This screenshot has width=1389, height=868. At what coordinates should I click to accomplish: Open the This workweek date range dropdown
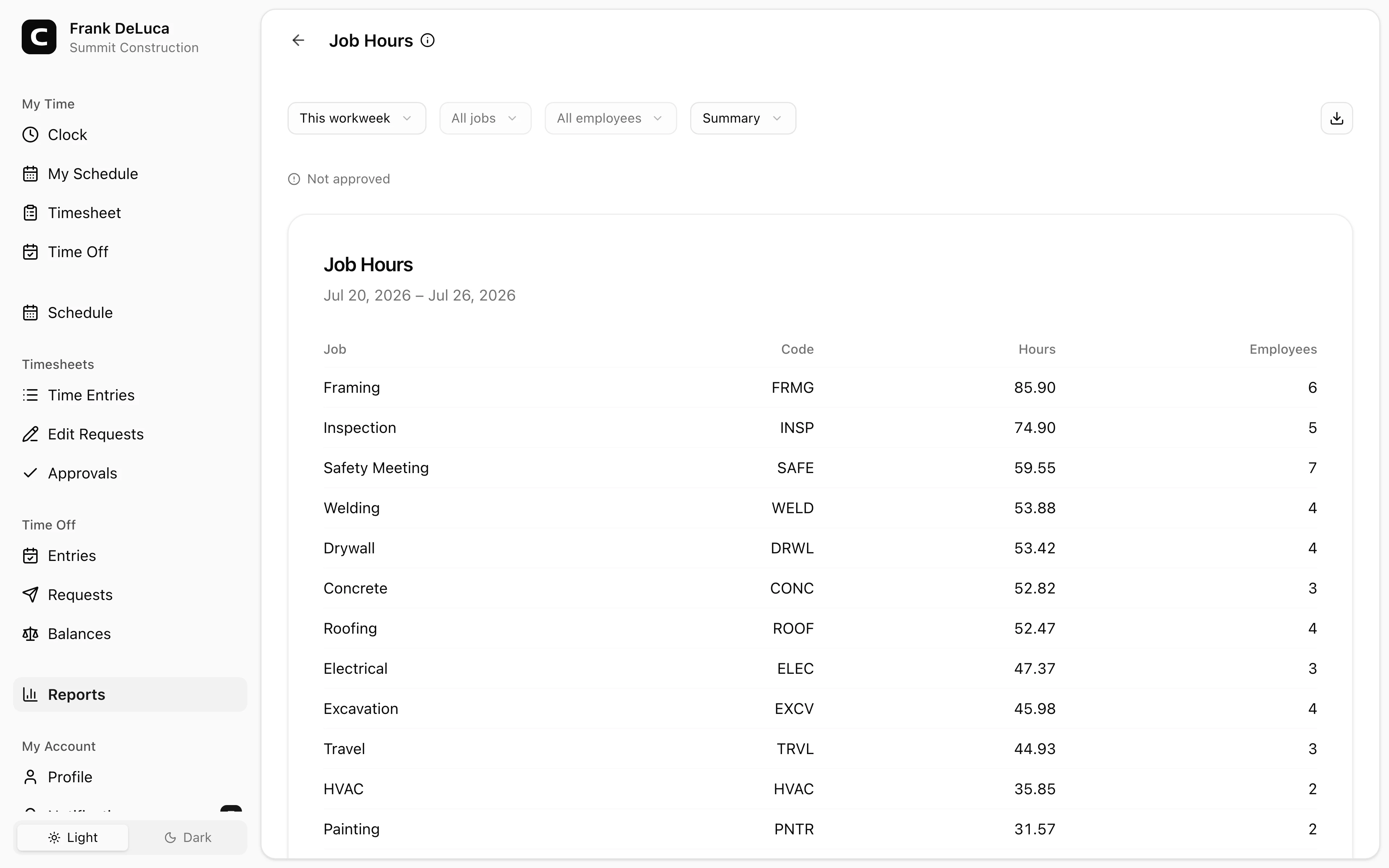356,118
